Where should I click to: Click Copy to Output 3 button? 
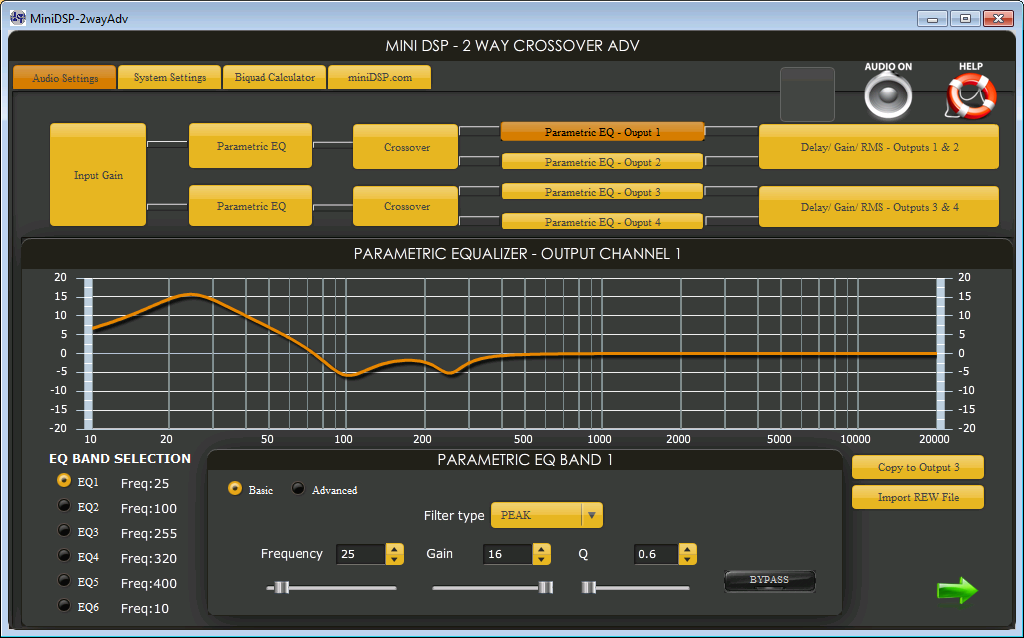click(x=918, y=467)
